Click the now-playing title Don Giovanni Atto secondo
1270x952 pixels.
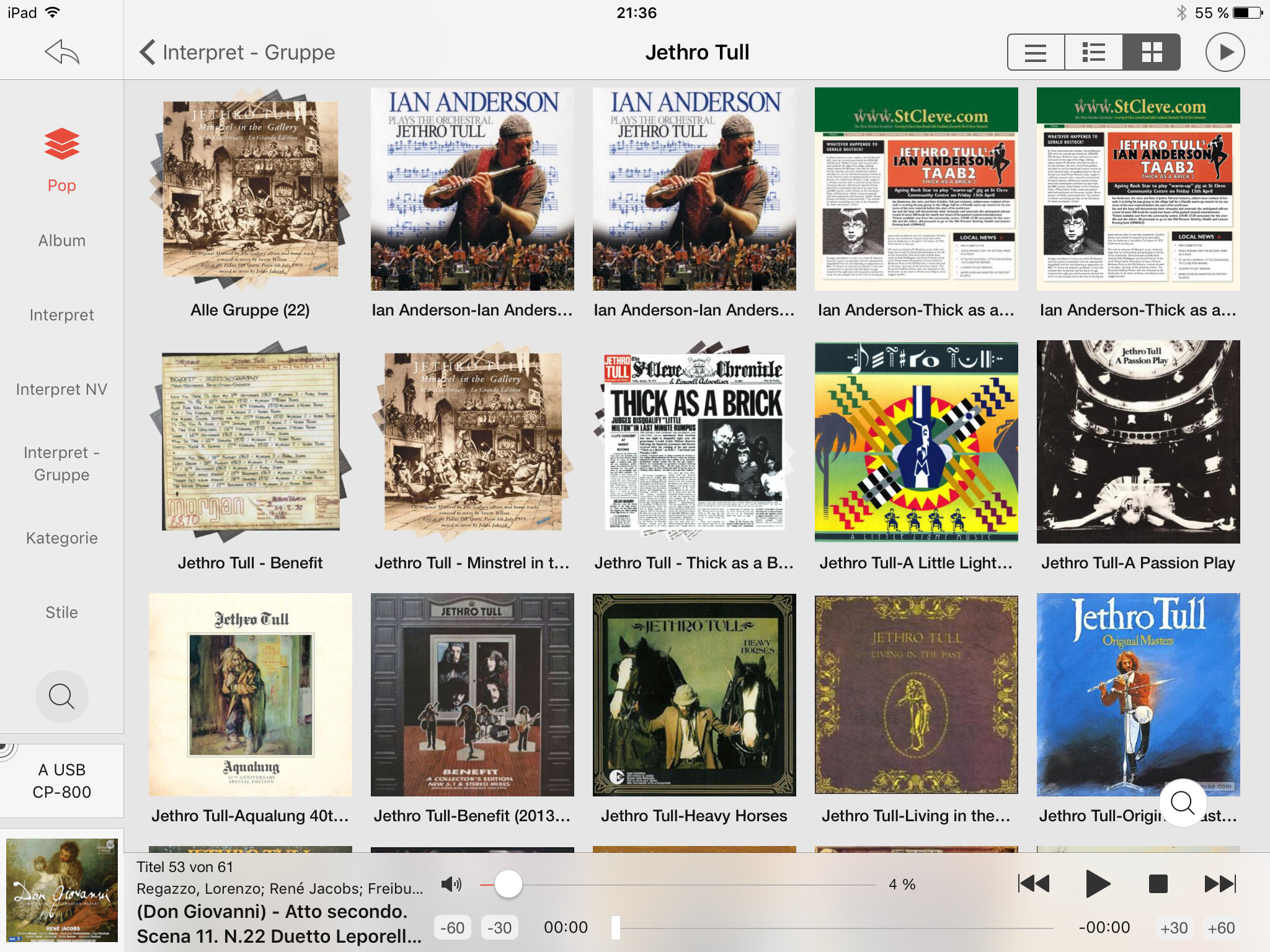(279, 923)
